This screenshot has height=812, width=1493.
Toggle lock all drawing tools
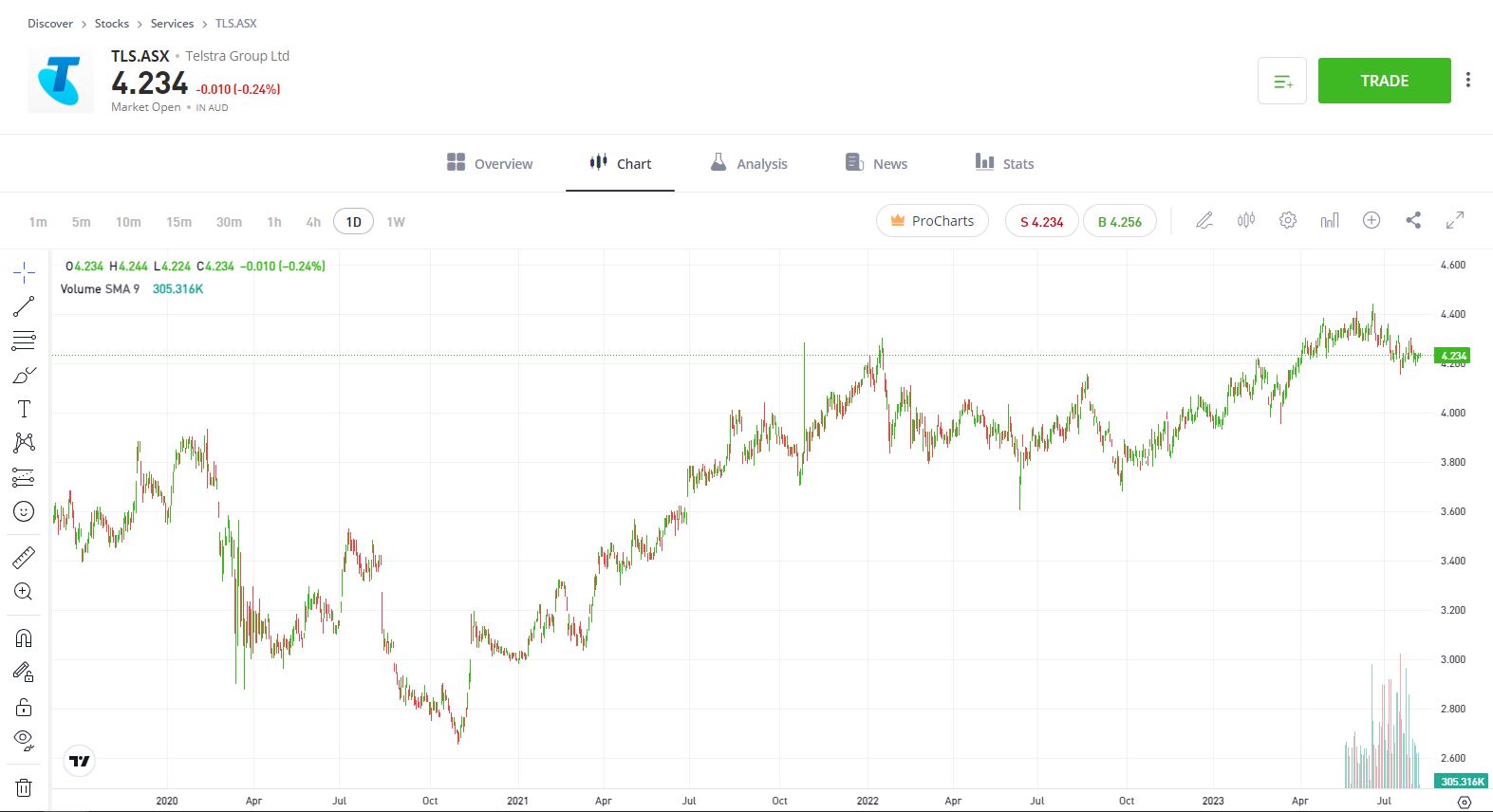(24, 707)
